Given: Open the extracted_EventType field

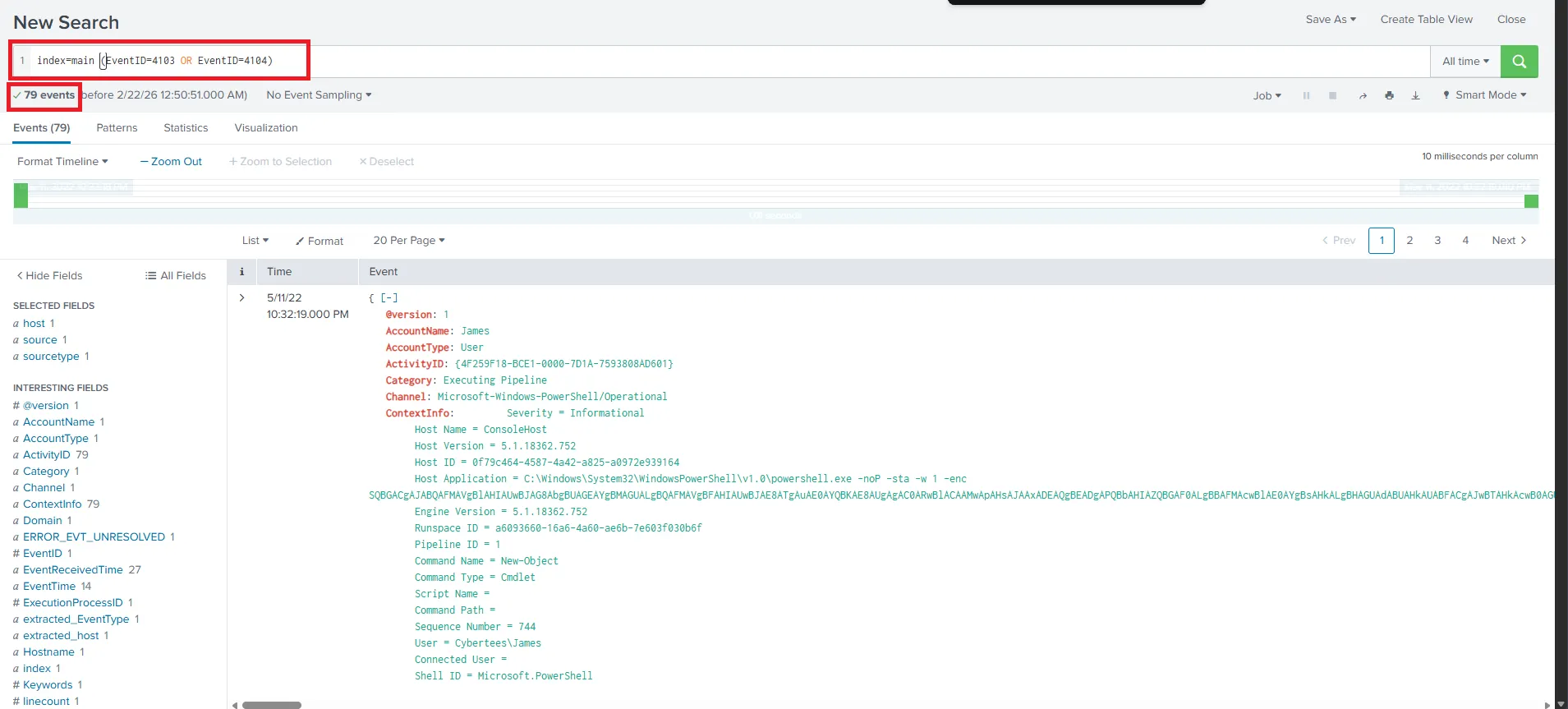Looking at the screenshot, I should click(76, 619).
